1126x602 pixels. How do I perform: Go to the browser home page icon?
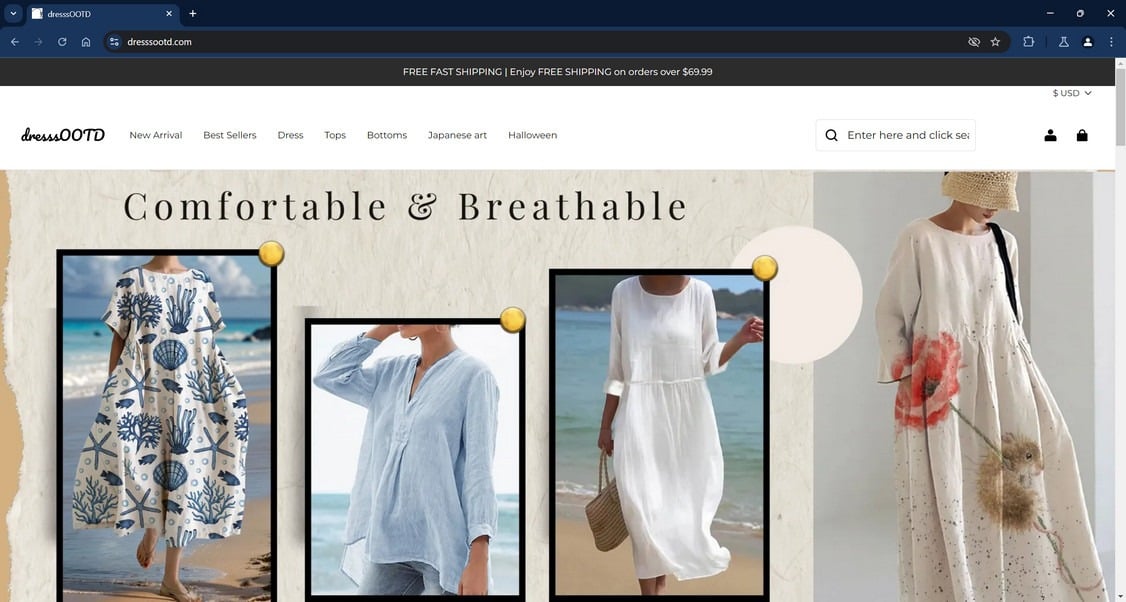click(86, 42)
